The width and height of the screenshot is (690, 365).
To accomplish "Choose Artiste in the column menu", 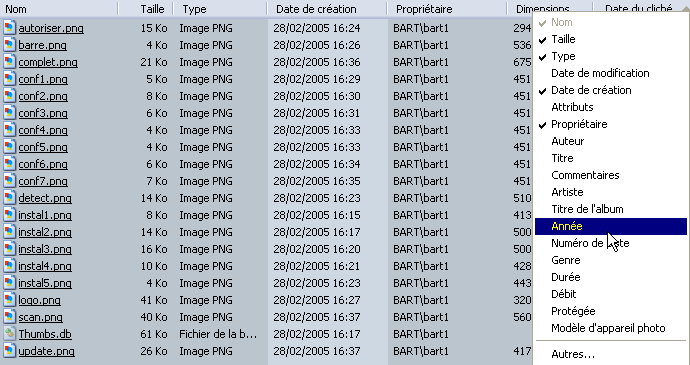I will pos(611,192).
